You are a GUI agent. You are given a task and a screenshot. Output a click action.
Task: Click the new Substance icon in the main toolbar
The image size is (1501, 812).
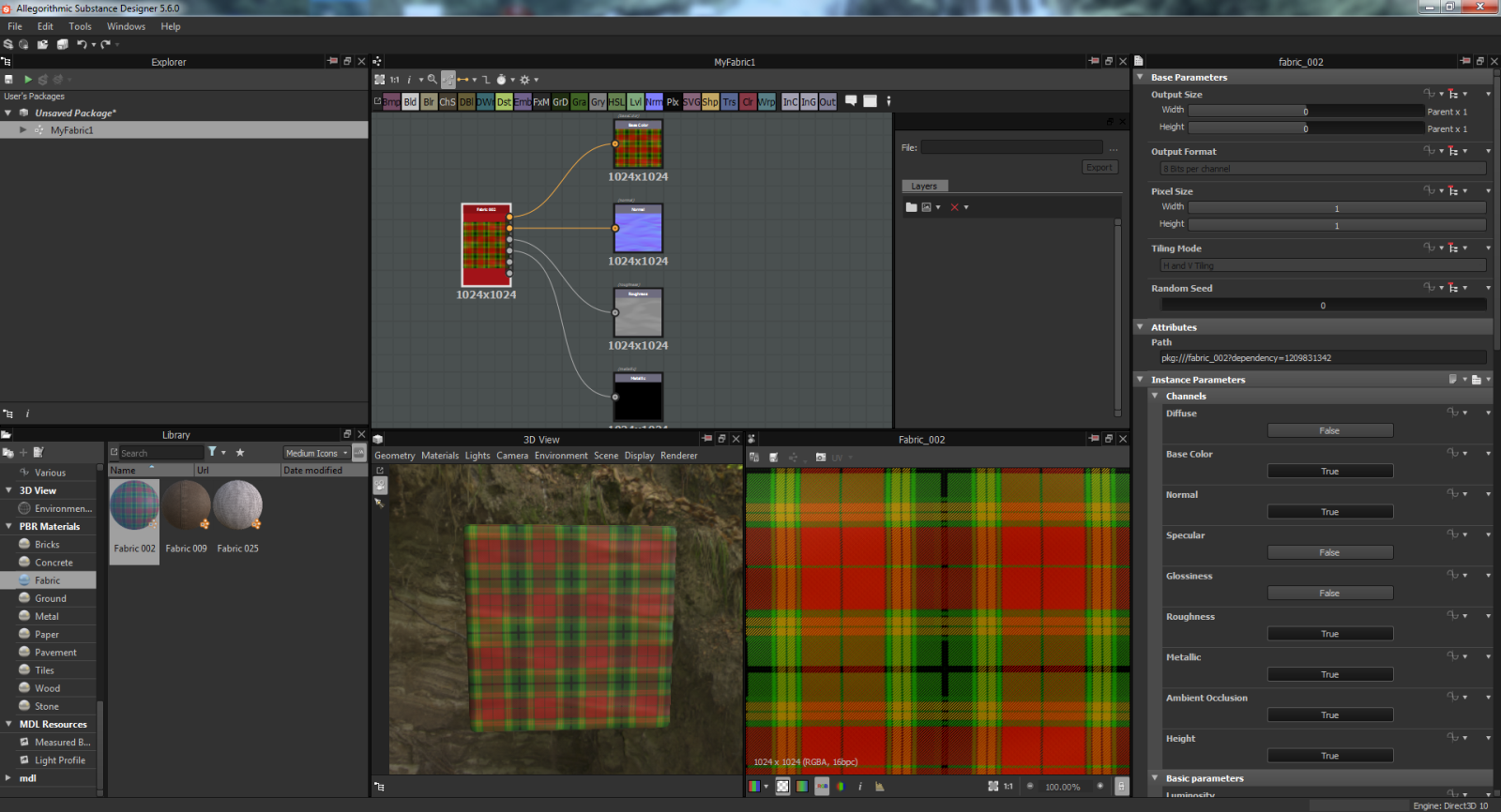pos(8,44)
